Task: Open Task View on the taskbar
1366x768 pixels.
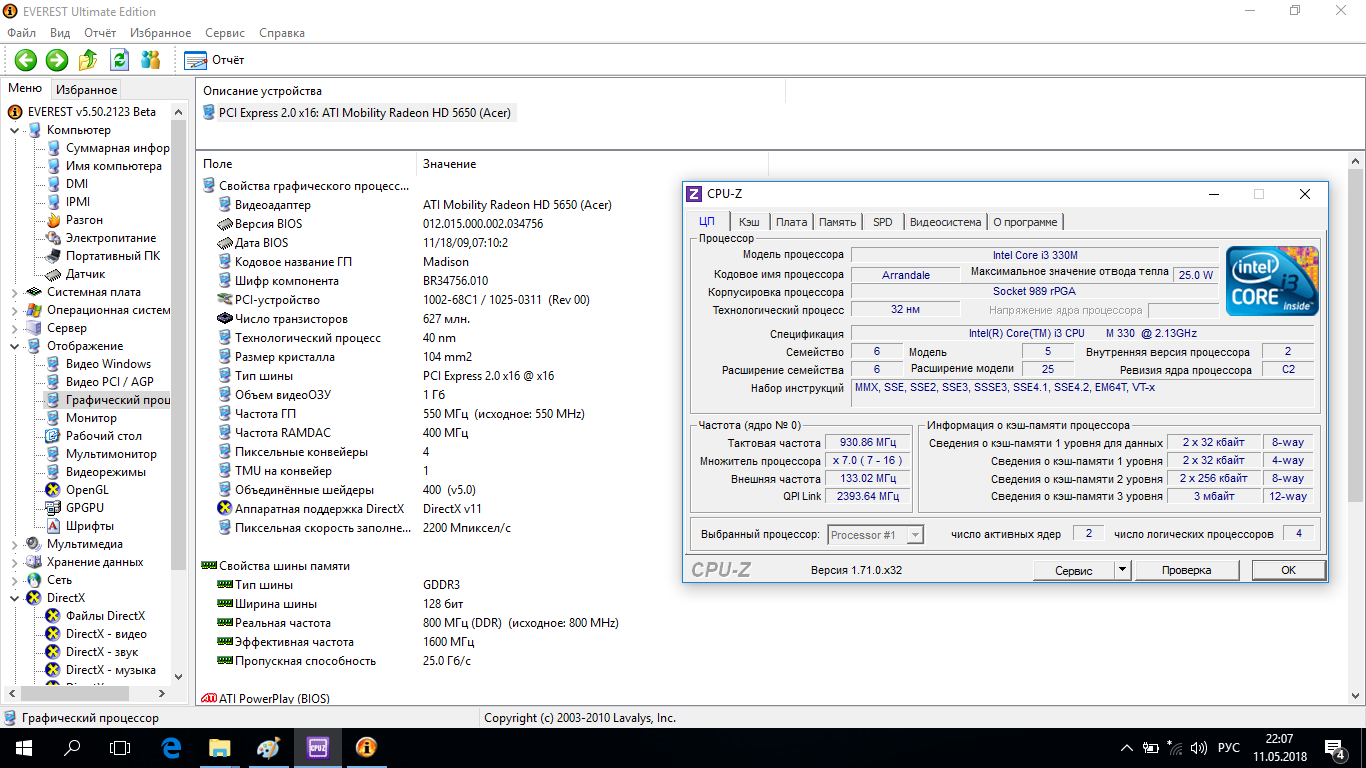Action: click(120, 747)
